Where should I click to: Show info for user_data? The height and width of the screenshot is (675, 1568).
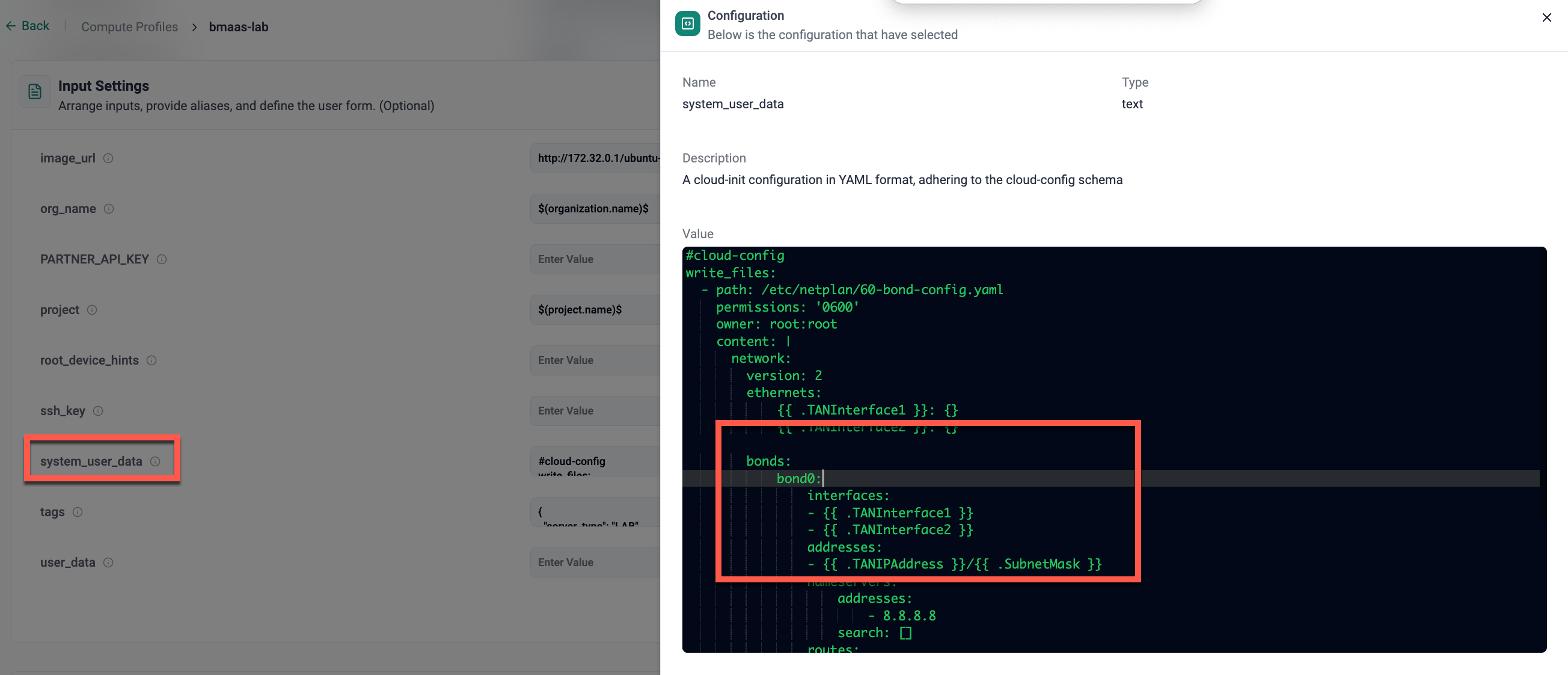tap(108, 563)
